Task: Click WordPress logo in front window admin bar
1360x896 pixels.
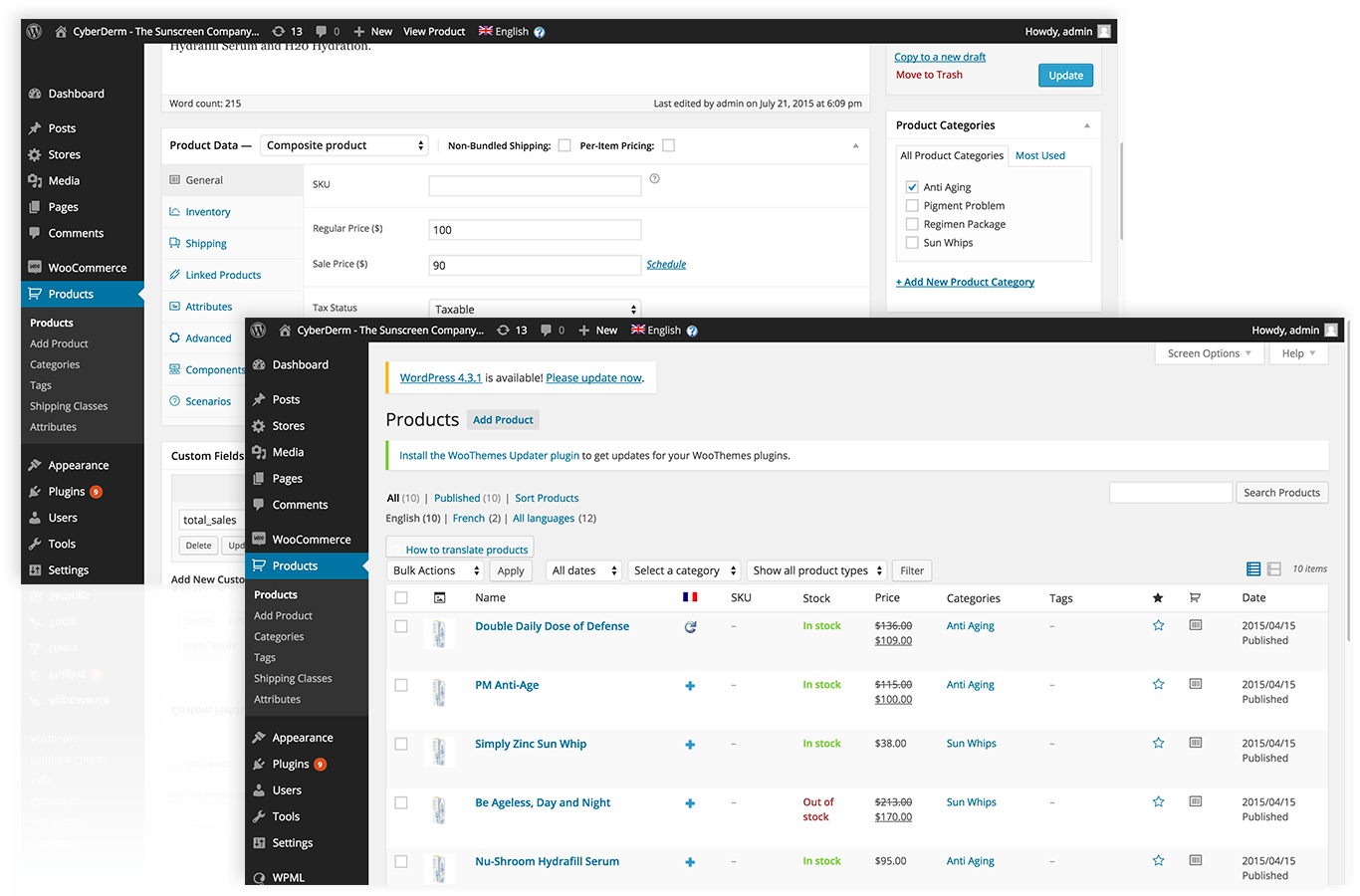Action: pyautogui.click(x=259, y=330)
